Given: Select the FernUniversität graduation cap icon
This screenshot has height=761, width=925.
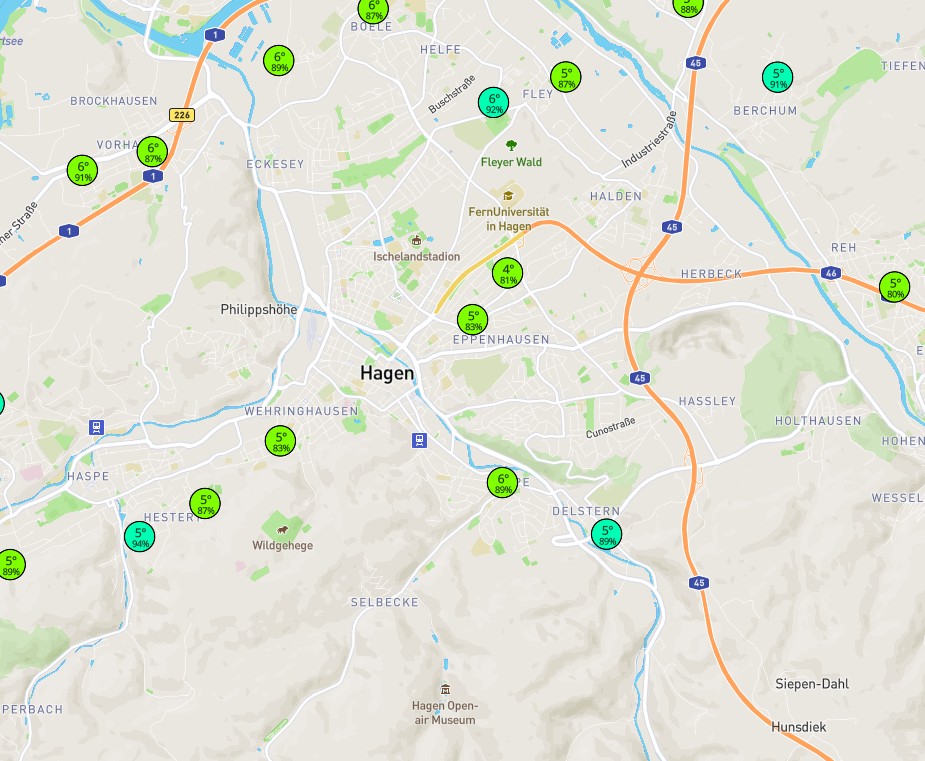Looking at the screenshot, I should coord(507,195).
